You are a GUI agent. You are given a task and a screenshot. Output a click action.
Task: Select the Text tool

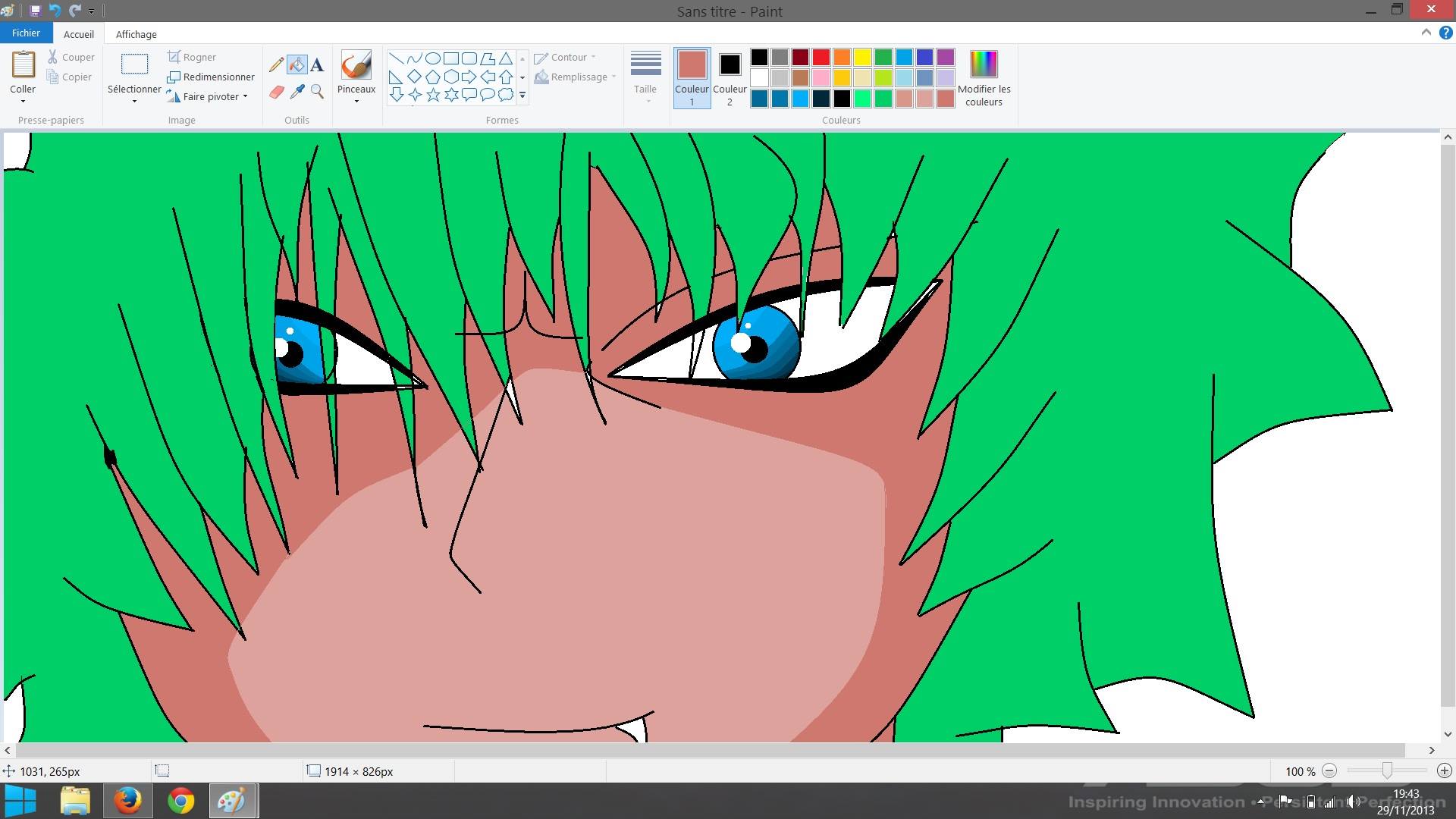317,65
